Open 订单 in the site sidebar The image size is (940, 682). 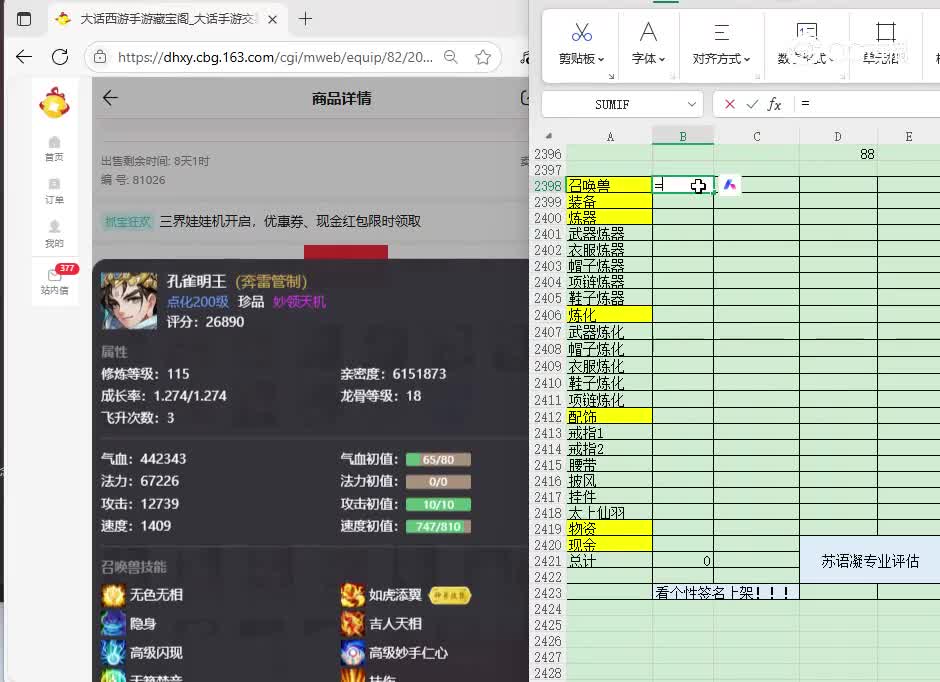coord(55,191)
